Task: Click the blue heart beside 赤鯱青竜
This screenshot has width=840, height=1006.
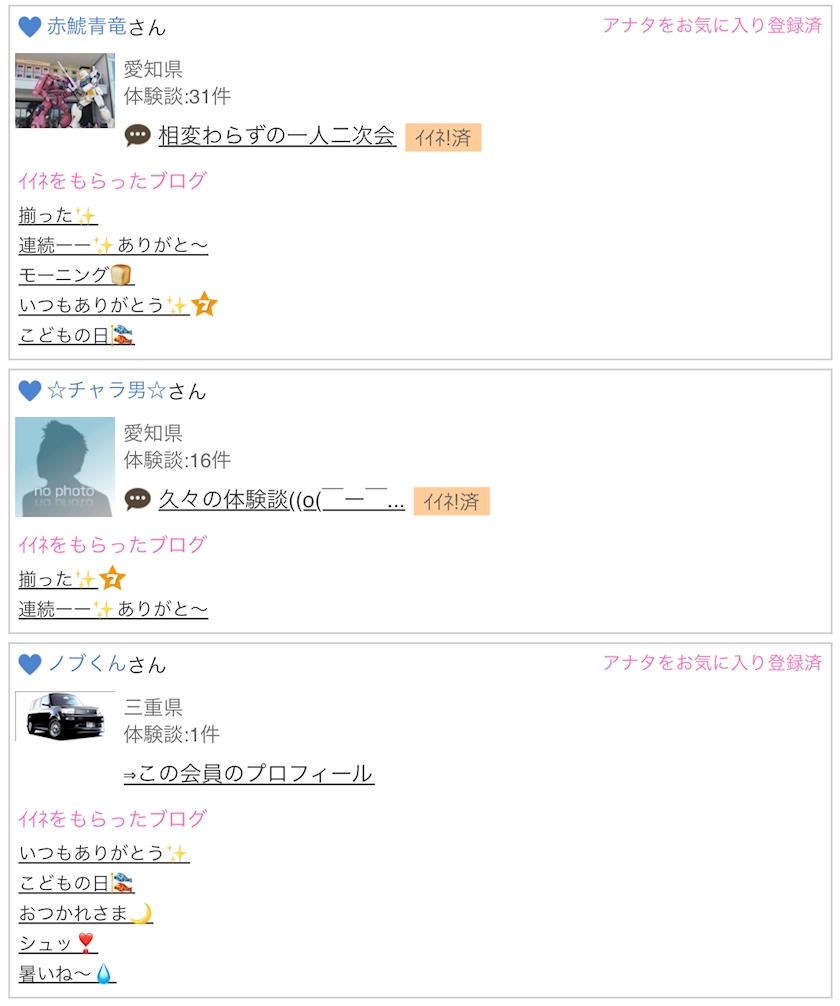Action: 30,27
